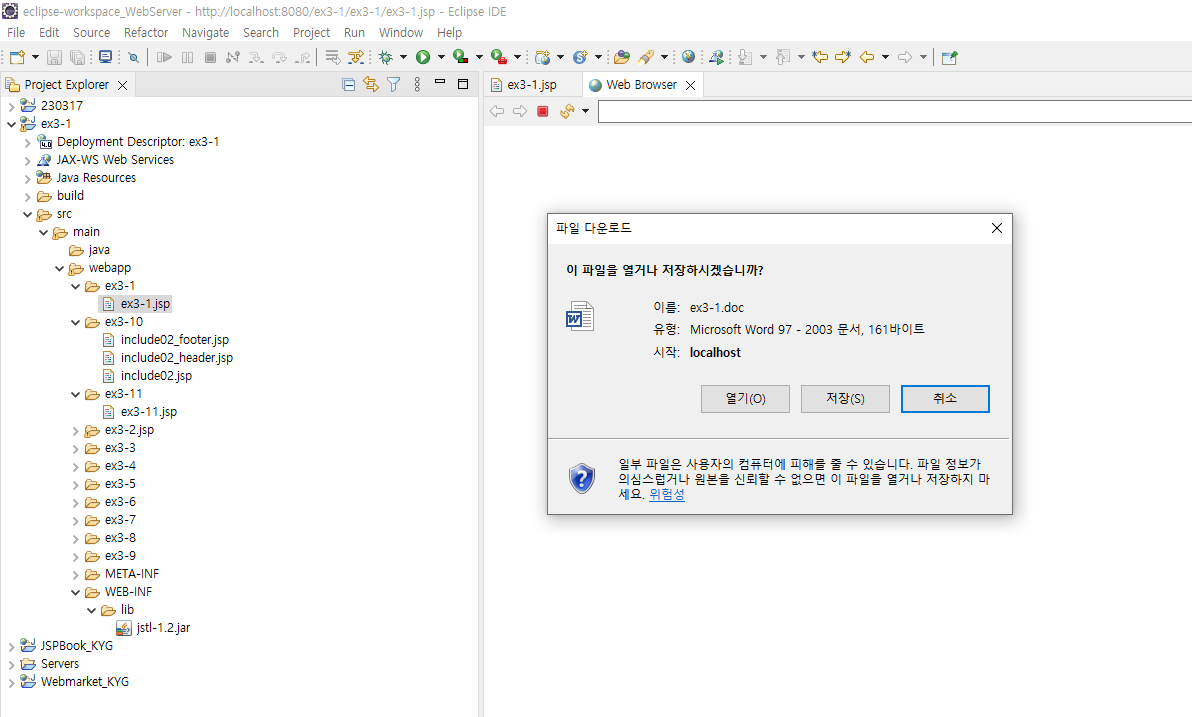Click the New Dynamic Web Project icon

(542, 57)
